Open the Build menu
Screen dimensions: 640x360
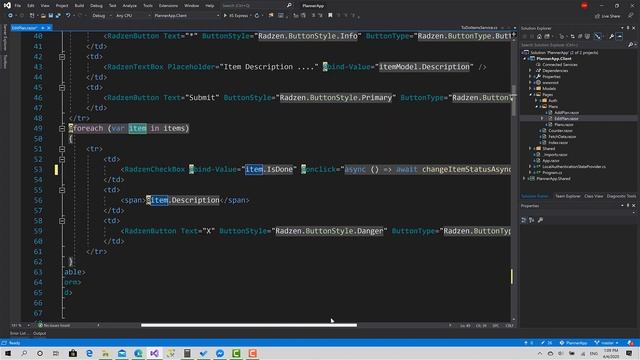(79, 6)
